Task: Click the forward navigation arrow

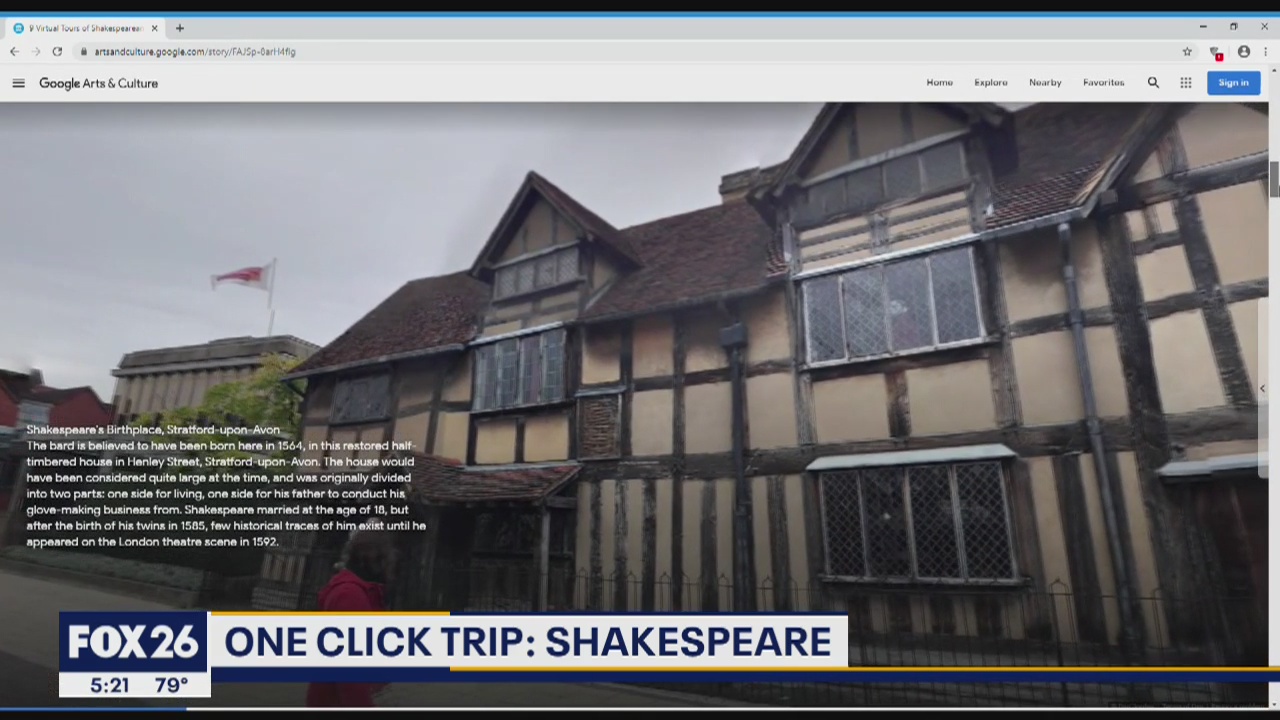Action: tap(36, 51)
